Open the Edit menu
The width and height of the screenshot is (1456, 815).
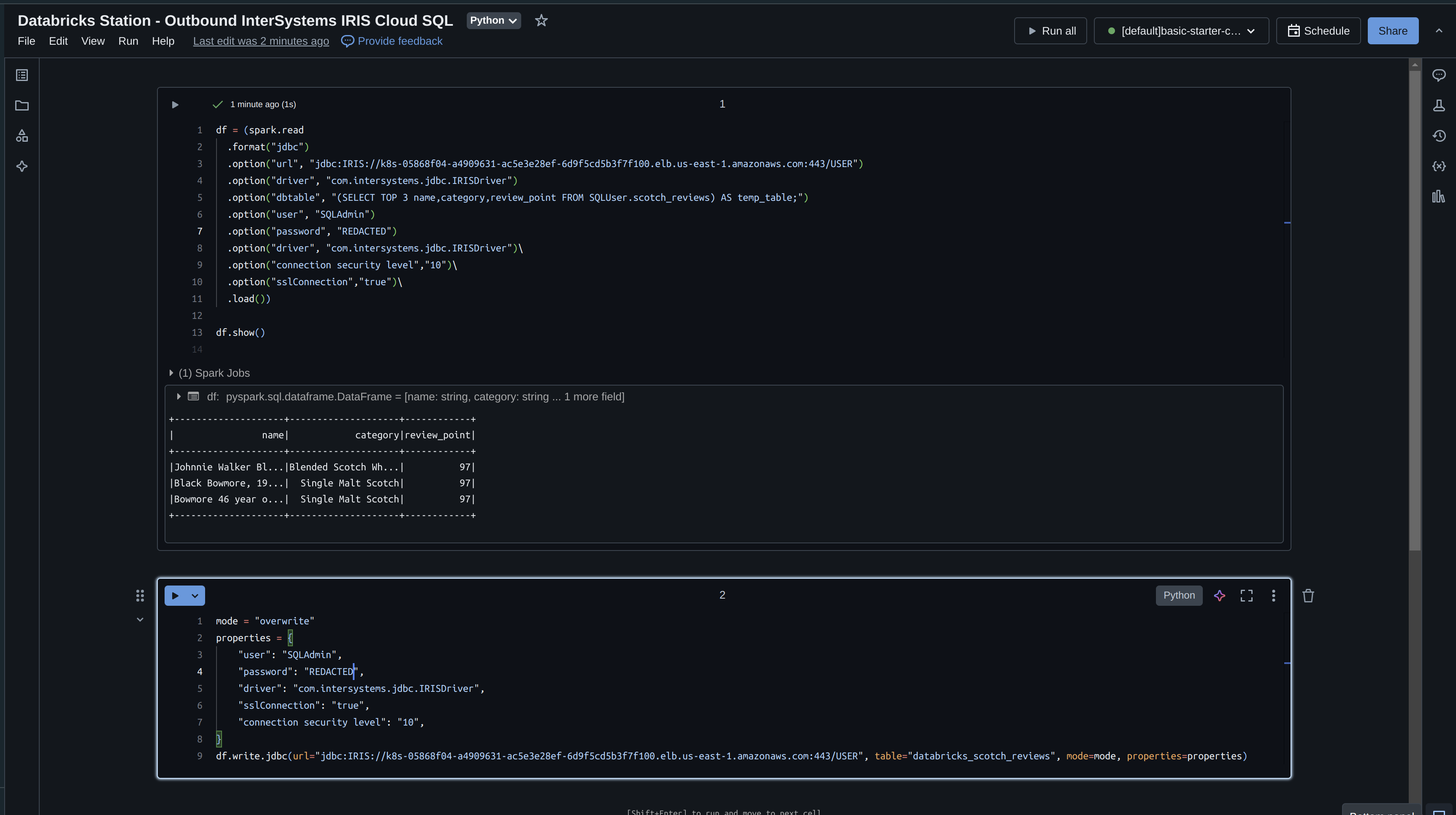tap(58, 41)
